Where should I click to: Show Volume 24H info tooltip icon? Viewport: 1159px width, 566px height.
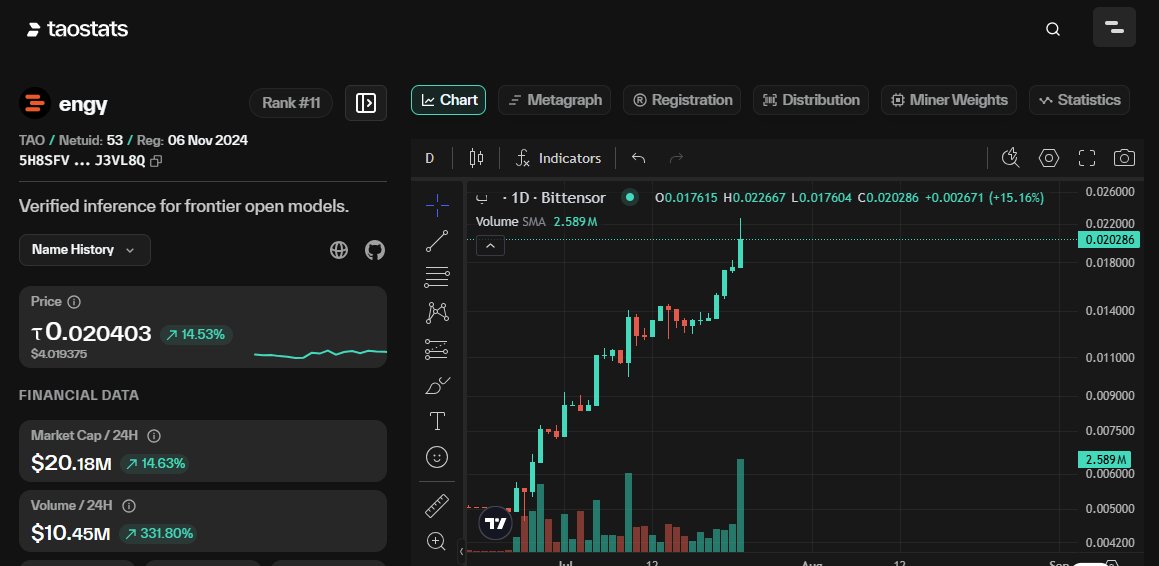(x=129, y=506)
